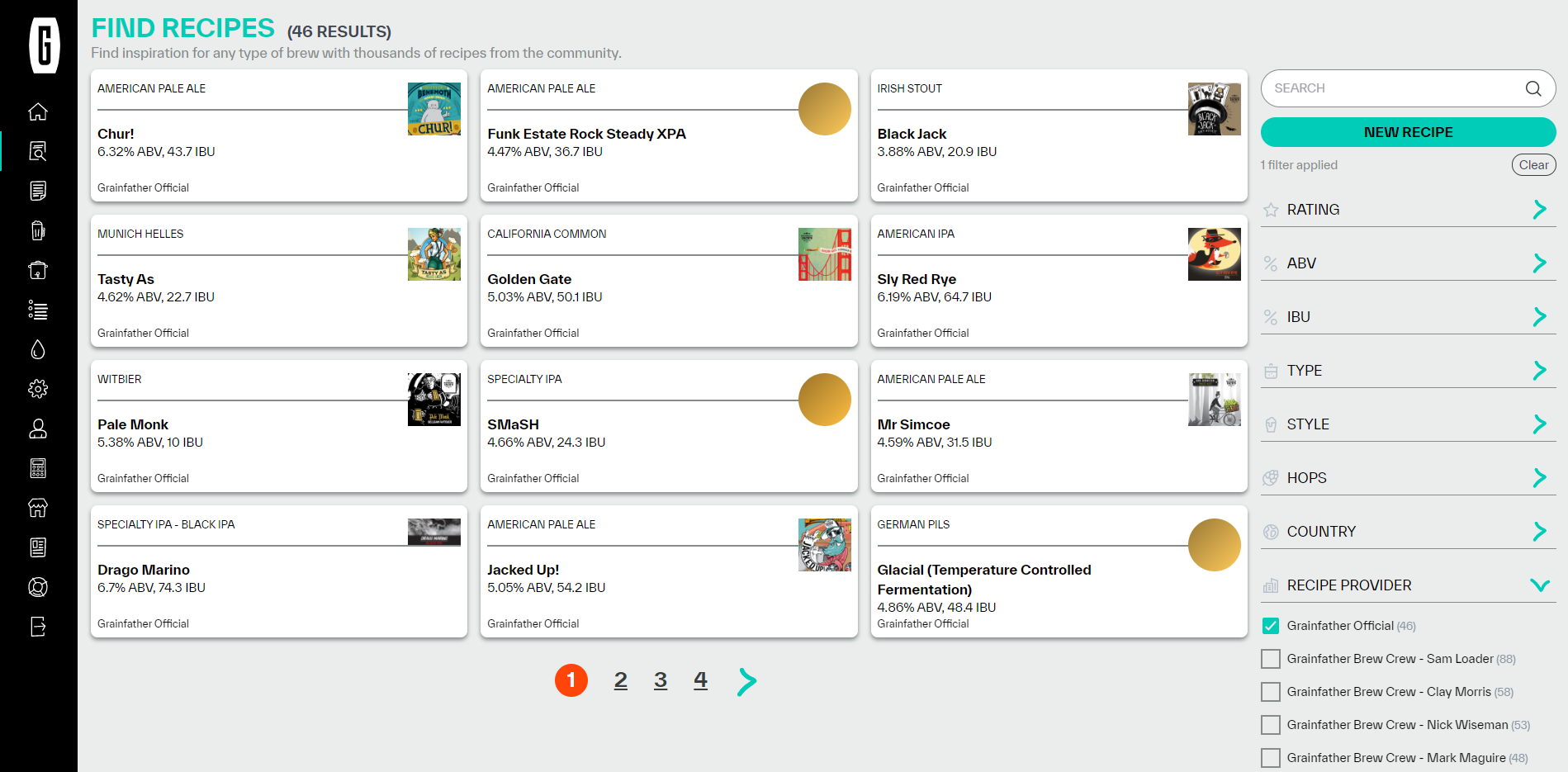Expand the COUNTRY filter chevron

pos(1539,532)
